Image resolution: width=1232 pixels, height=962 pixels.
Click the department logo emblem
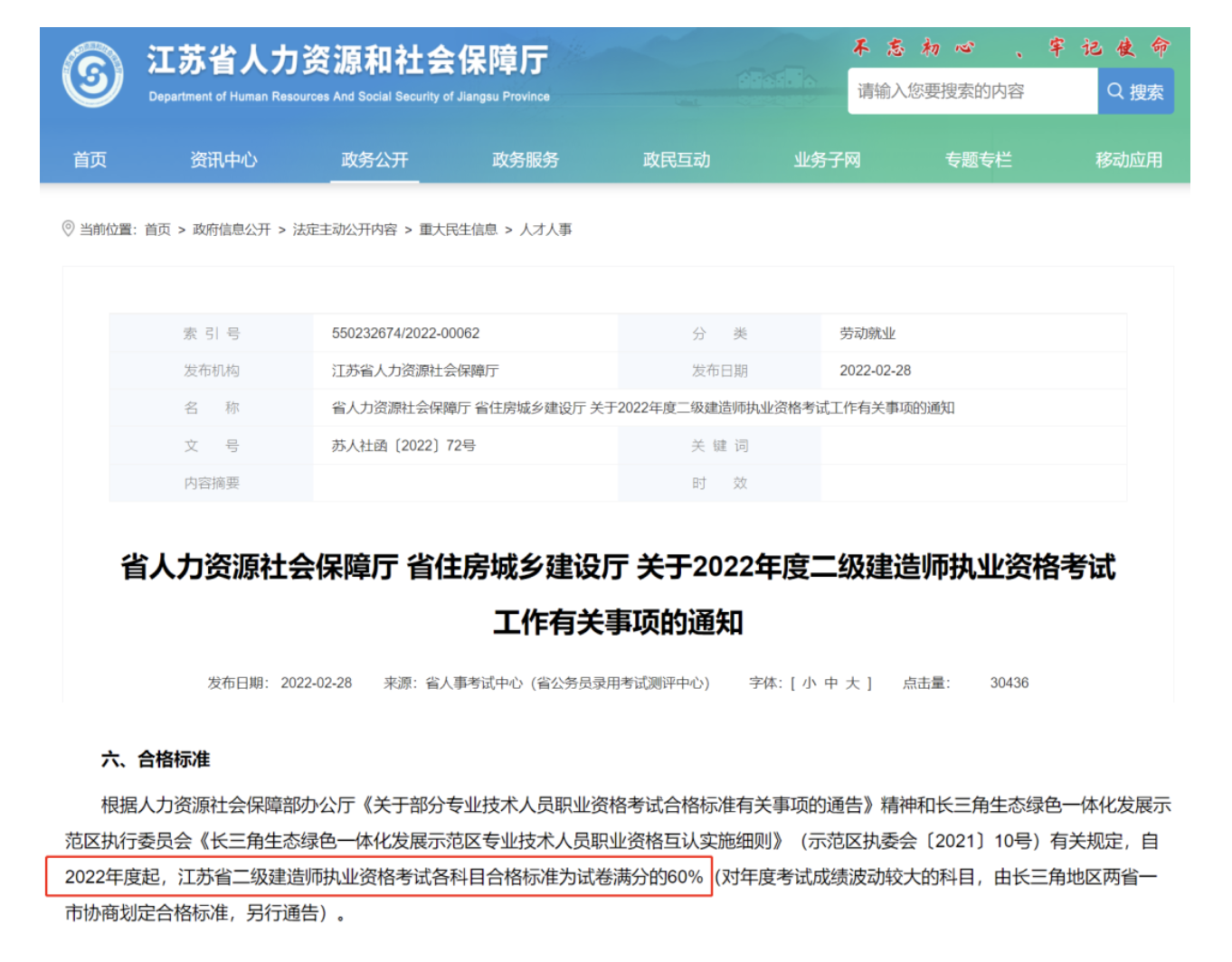92,75
